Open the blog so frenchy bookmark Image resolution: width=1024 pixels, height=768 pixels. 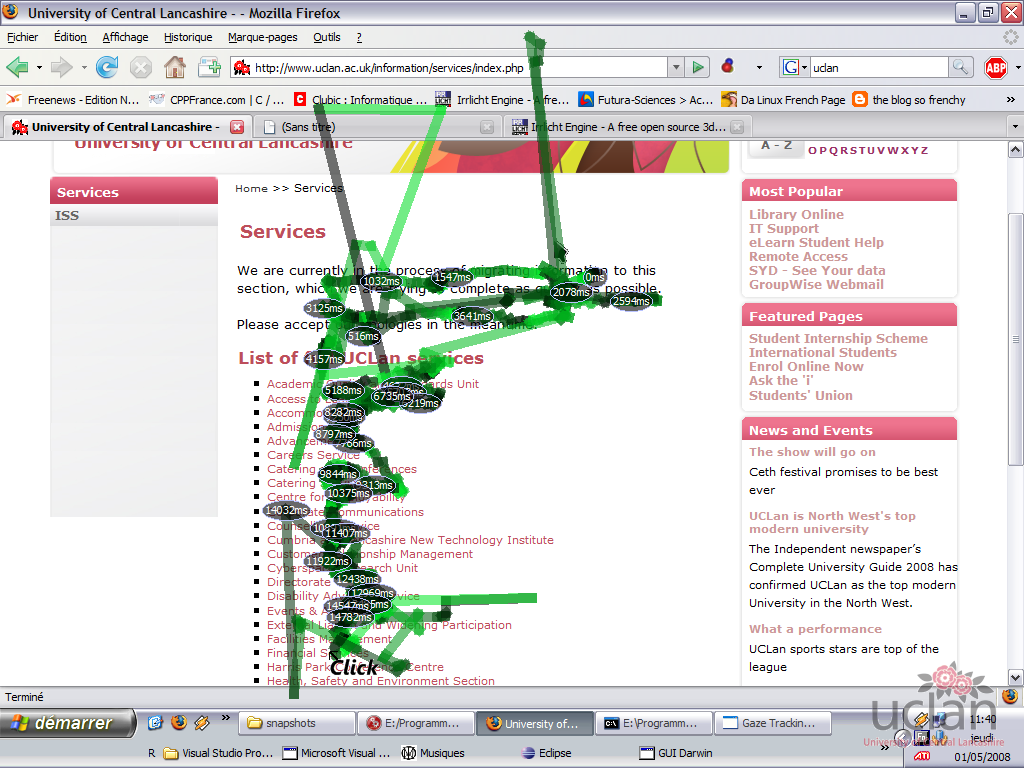[x=910, y=99]
